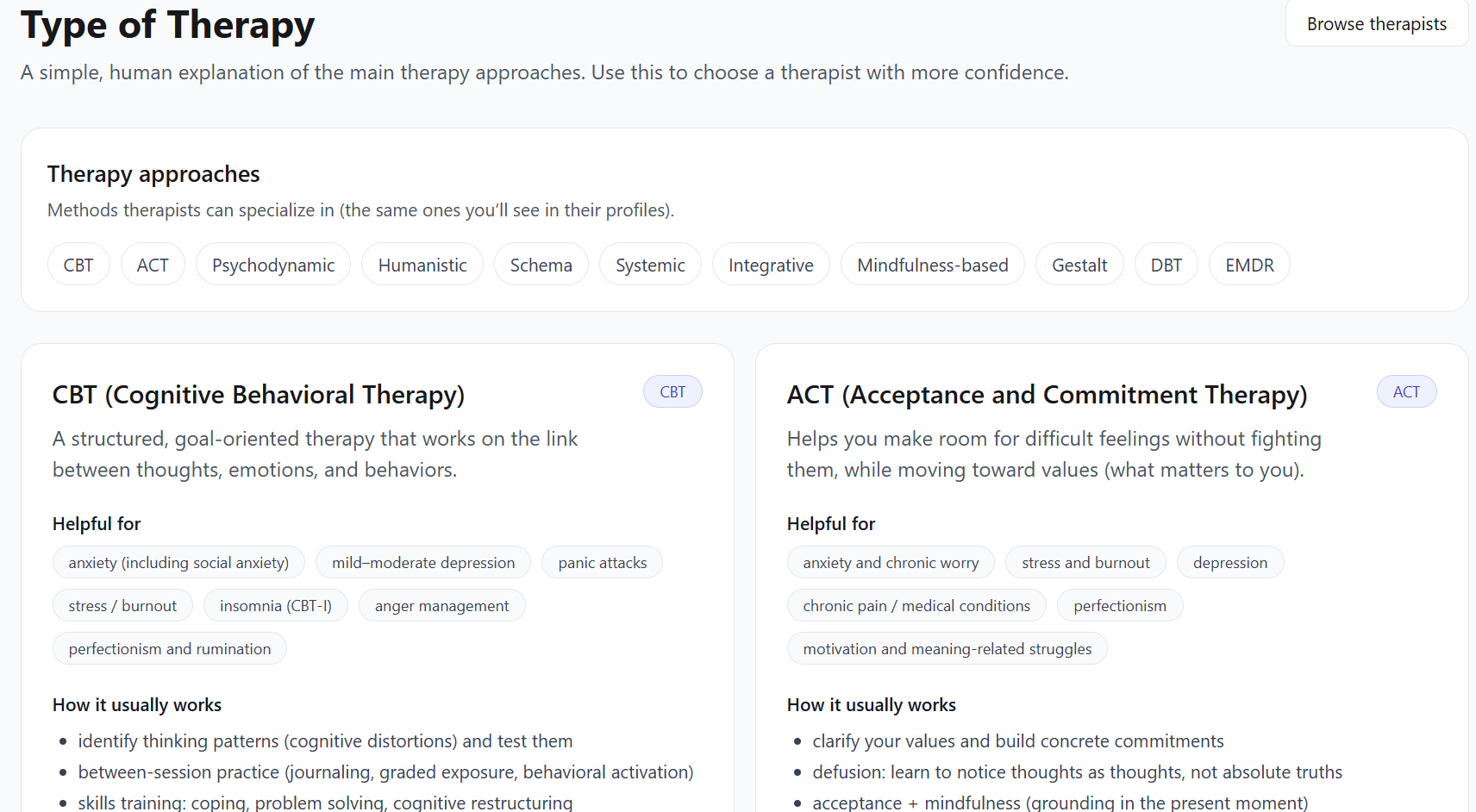Choose the EMDR approach chip
The height and width of the screenshot is (812, 1476).
click(1249, 265)
